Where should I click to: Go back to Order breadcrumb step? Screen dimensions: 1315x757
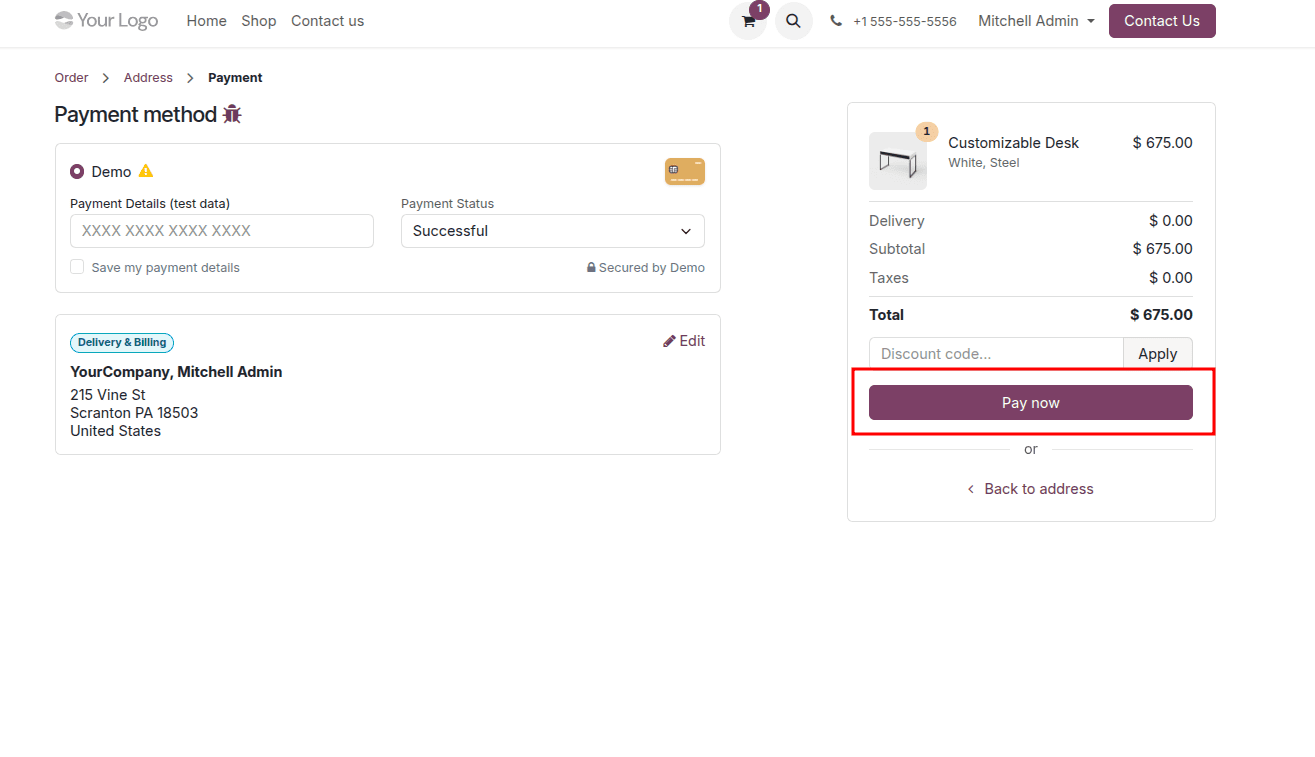(71, 78)
